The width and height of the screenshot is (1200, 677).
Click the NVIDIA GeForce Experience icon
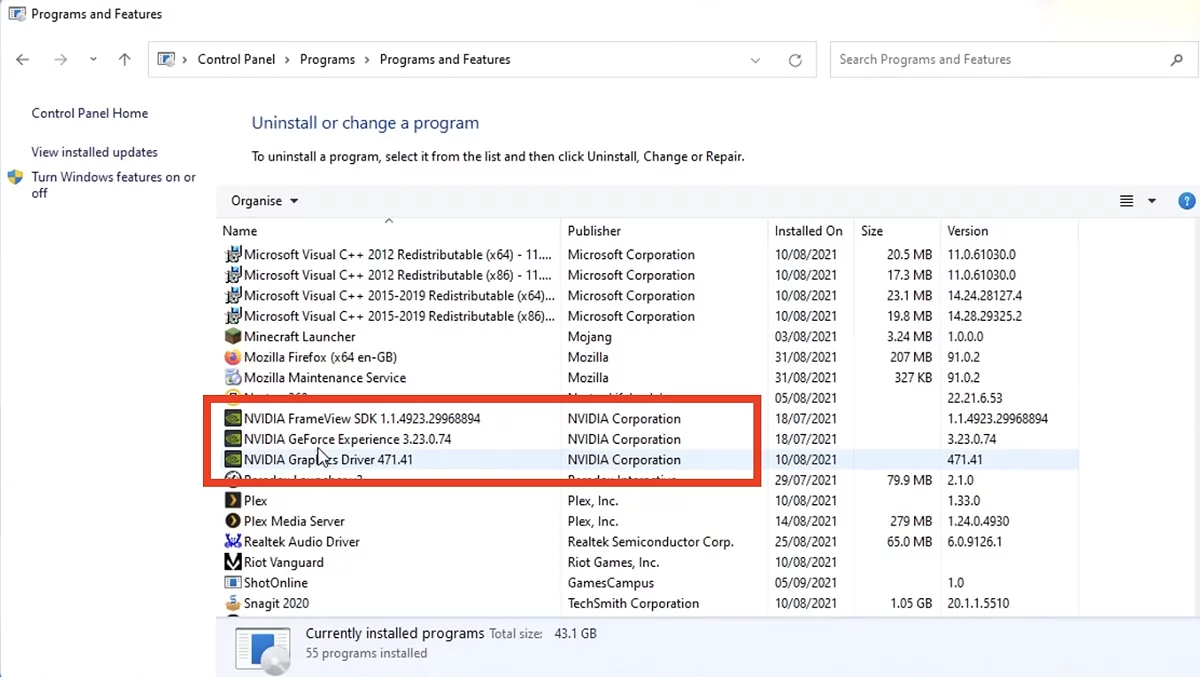click(x=233, y=439)
